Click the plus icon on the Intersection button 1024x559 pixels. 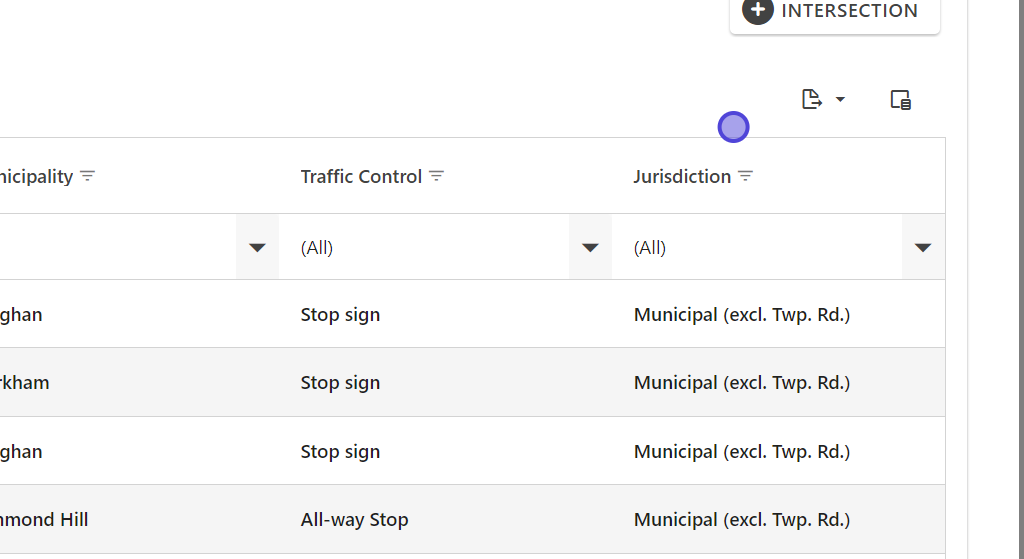click(758, 11)
